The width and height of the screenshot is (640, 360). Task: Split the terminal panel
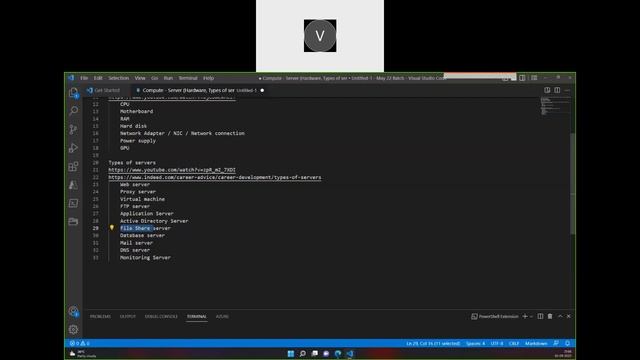(540, 316)
